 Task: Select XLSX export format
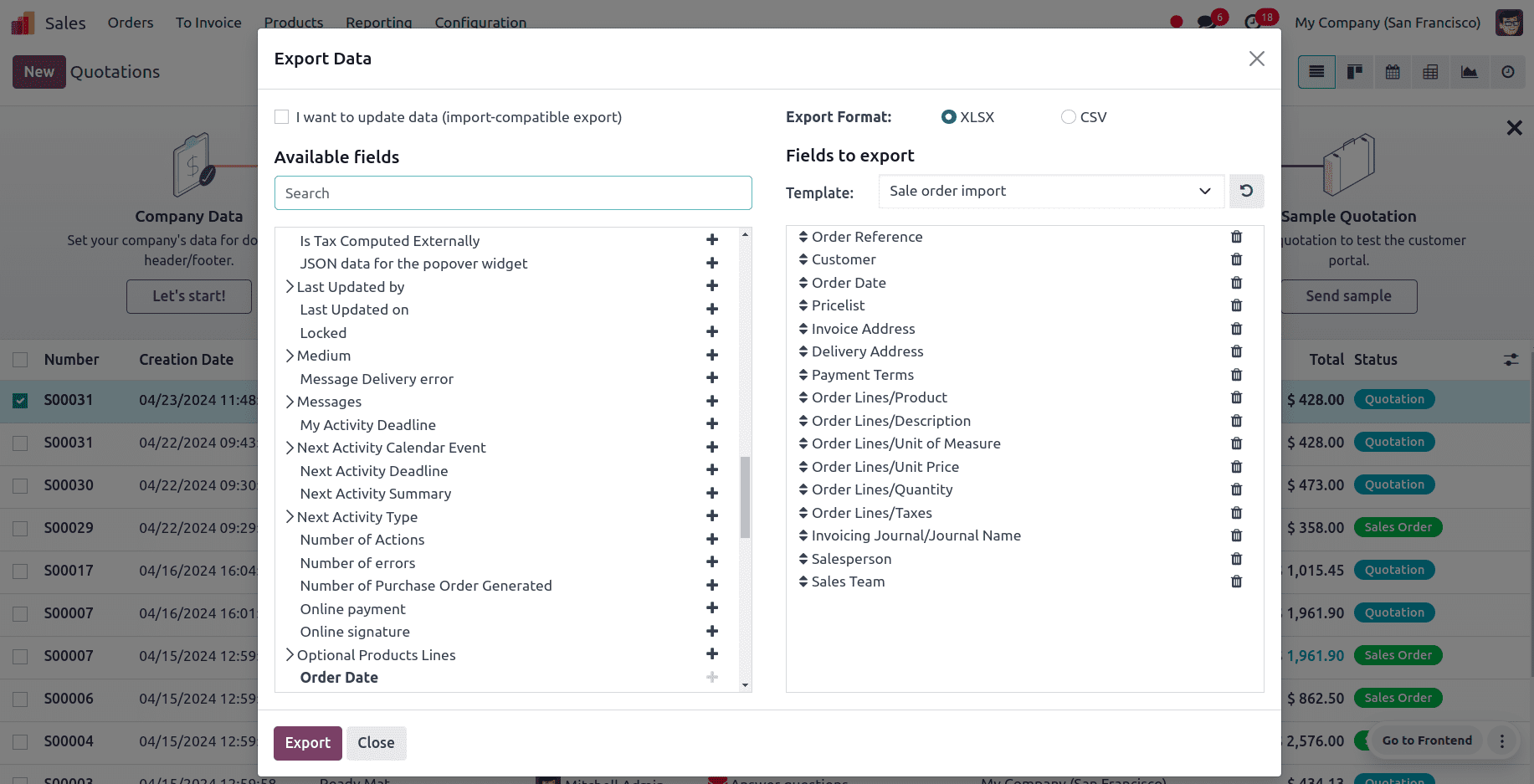coord(948,117)
